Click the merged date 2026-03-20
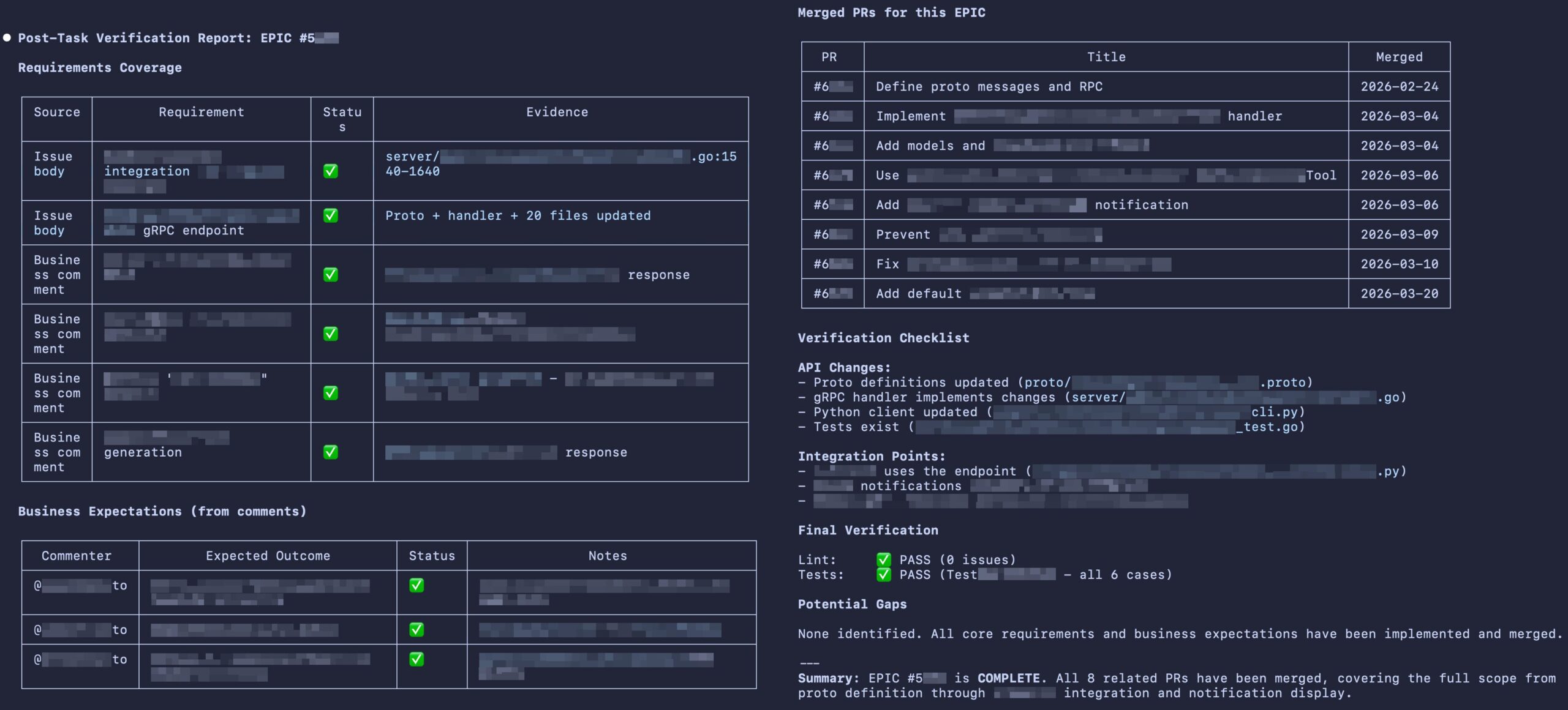 tap(1399, 294)
